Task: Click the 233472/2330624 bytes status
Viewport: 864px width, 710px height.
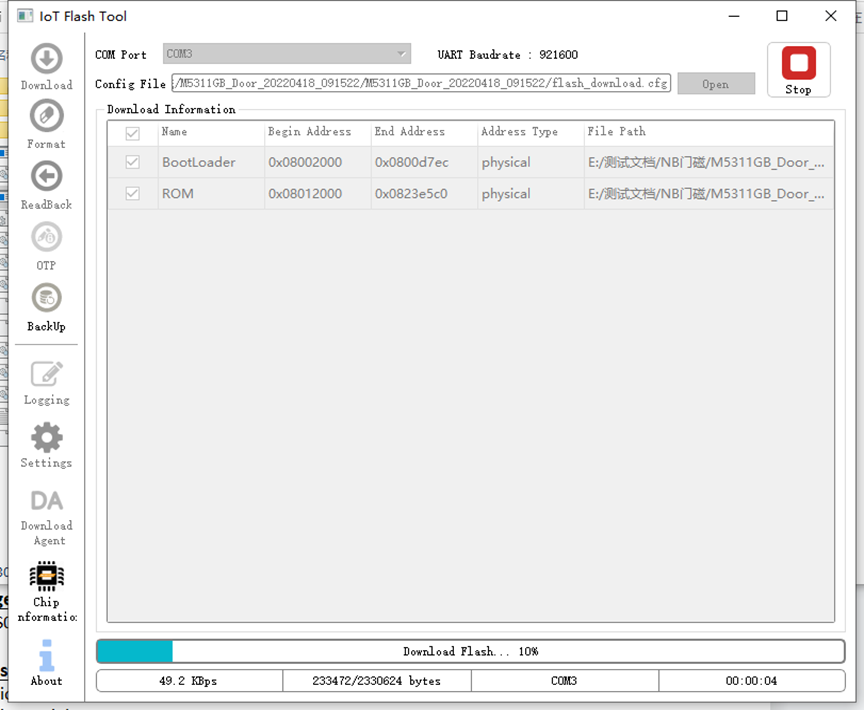Action: (376, 681)
